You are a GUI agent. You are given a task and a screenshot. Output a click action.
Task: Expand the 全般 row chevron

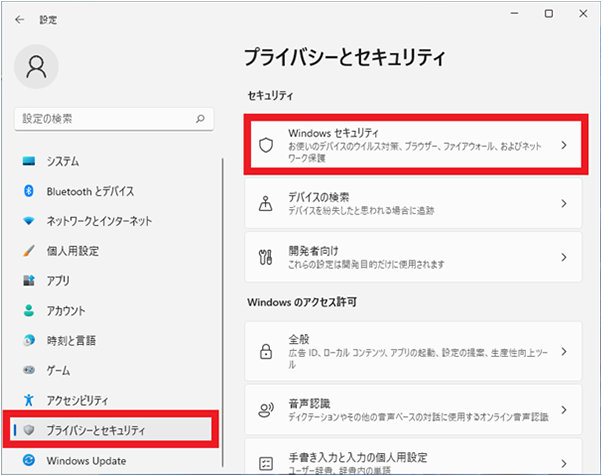tap(564, 351)
